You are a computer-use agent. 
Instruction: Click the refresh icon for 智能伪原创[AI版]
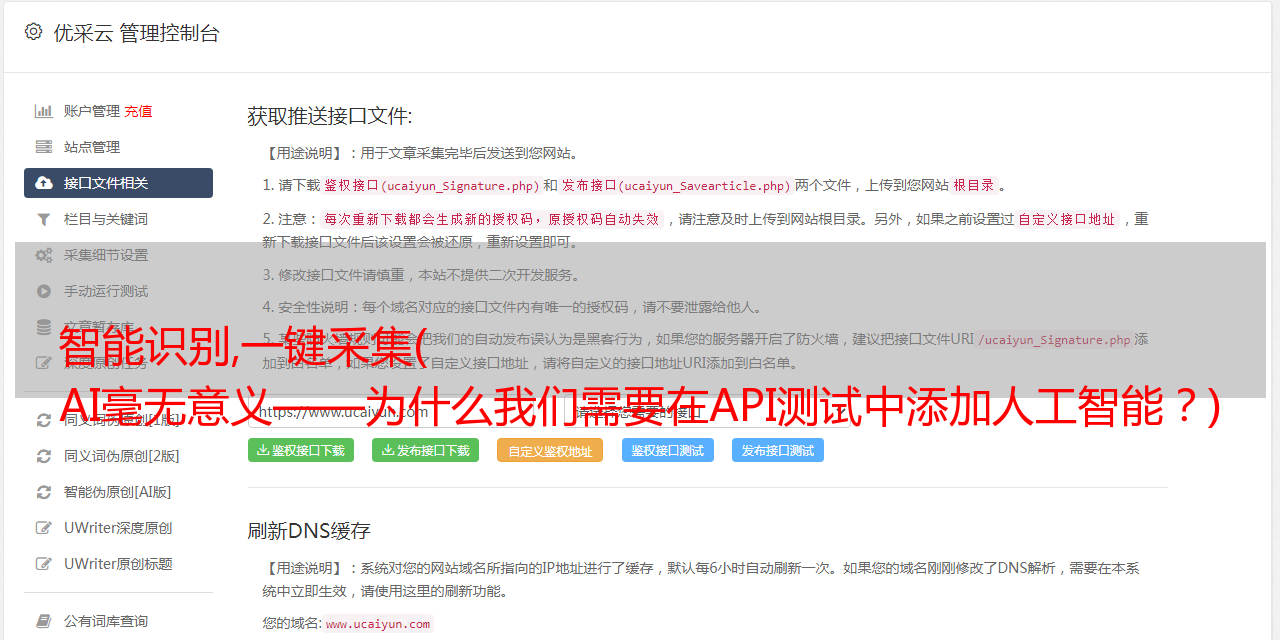(x=44, y=492)
